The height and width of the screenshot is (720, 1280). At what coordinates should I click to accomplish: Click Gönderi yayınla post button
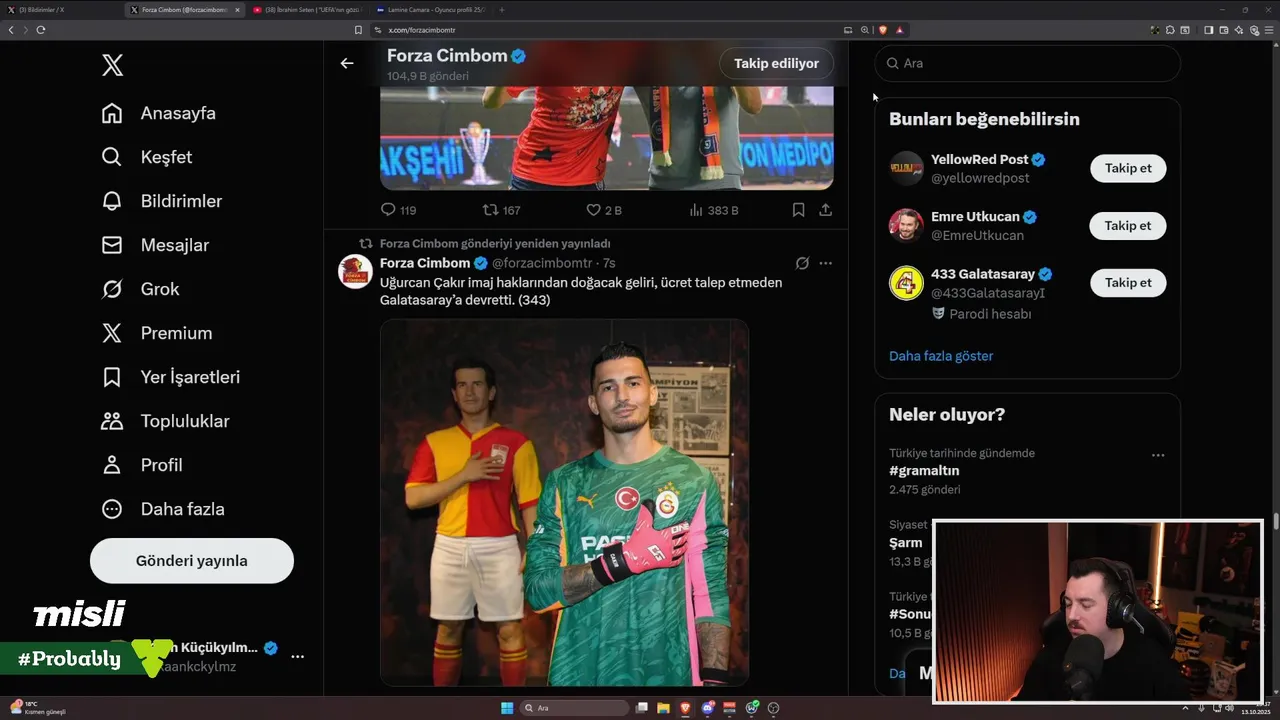point(192,561)
